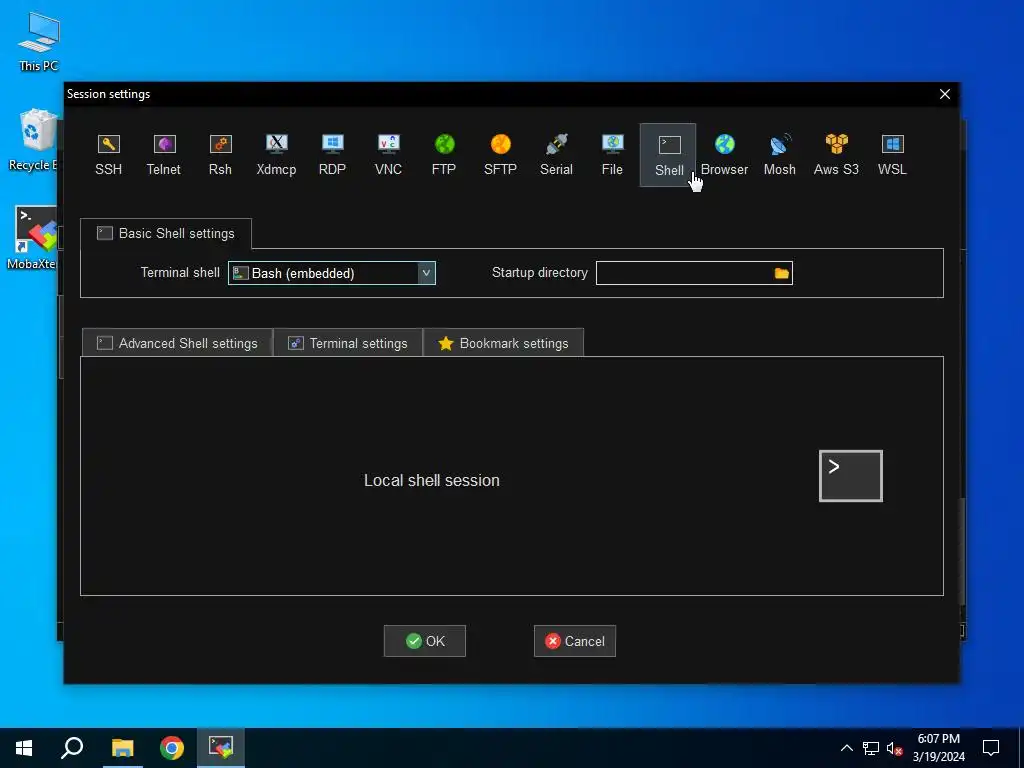Open network status tray icon

tap(871, 748)
